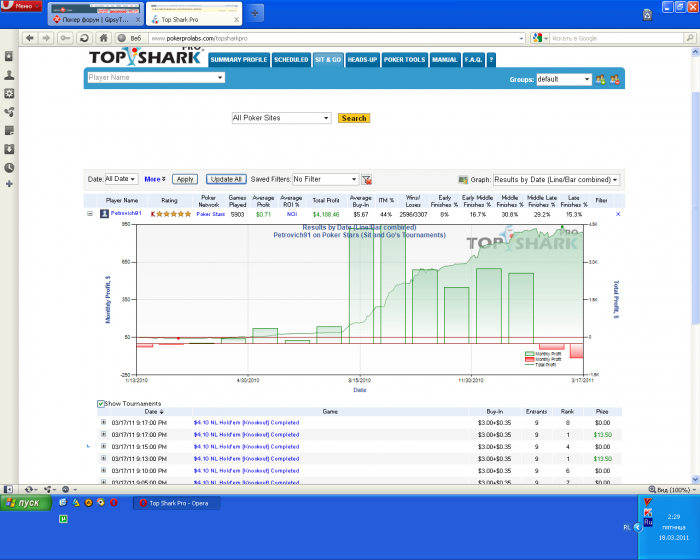Viewport: 700px width, 560px height.
Task: Open the gear-shaped sidebar panel icon
Action: click(x=9, y=93)
